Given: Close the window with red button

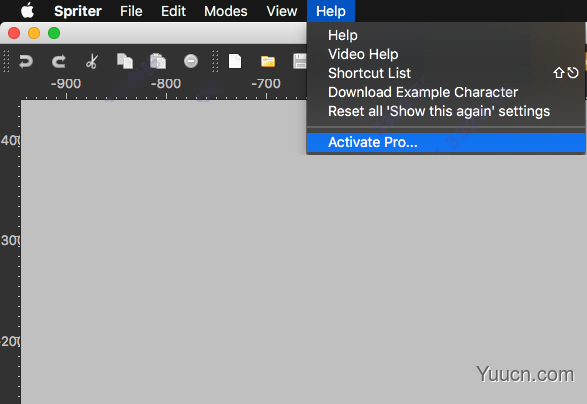Looking at the screenshot, I should pos(14,33).
